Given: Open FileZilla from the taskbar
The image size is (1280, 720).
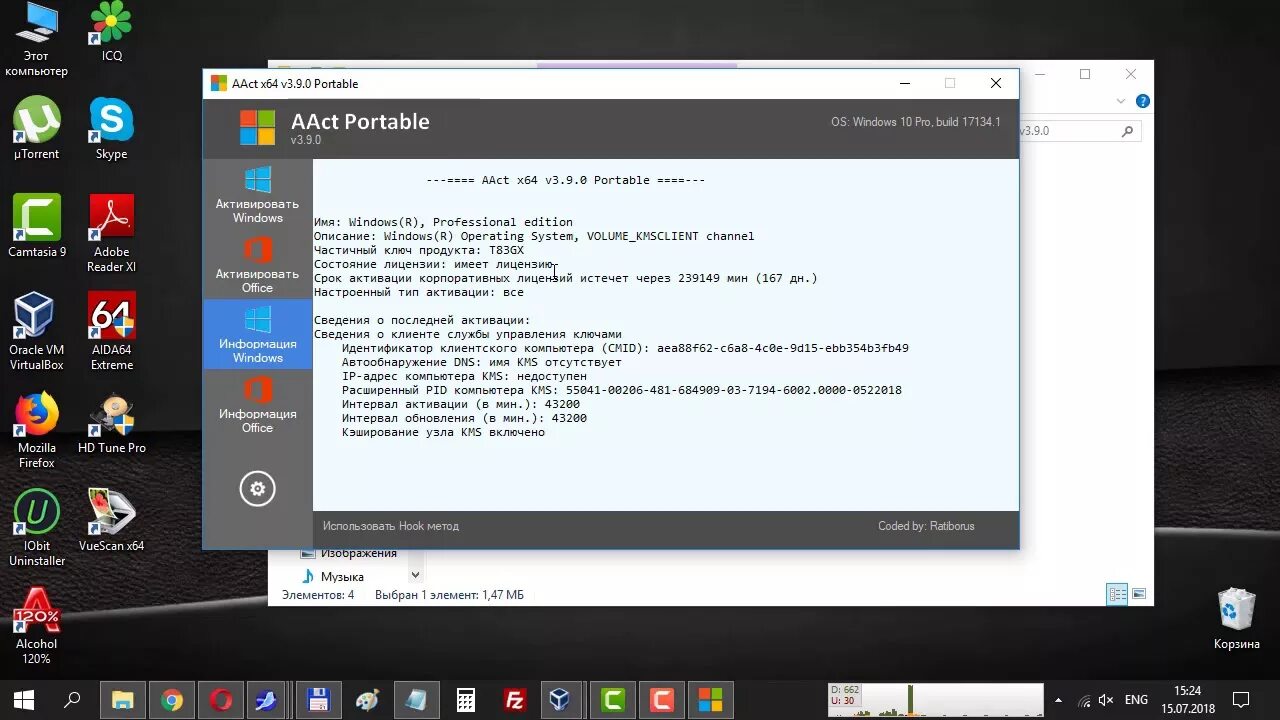Looking at the screenshot, I should point(515,699).
